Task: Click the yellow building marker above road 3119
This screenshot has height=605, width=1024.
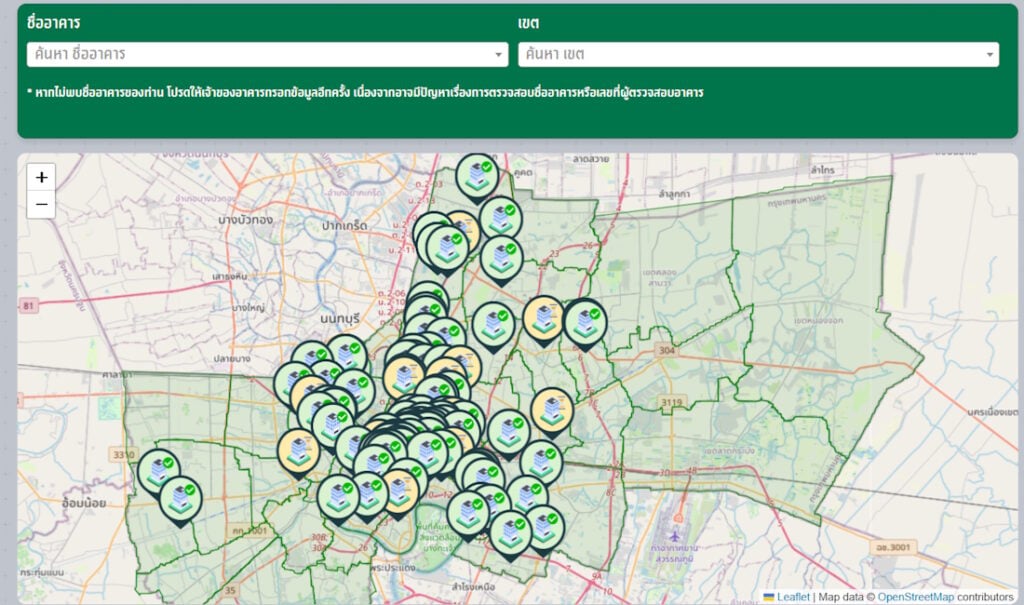Action: [551, 408]
